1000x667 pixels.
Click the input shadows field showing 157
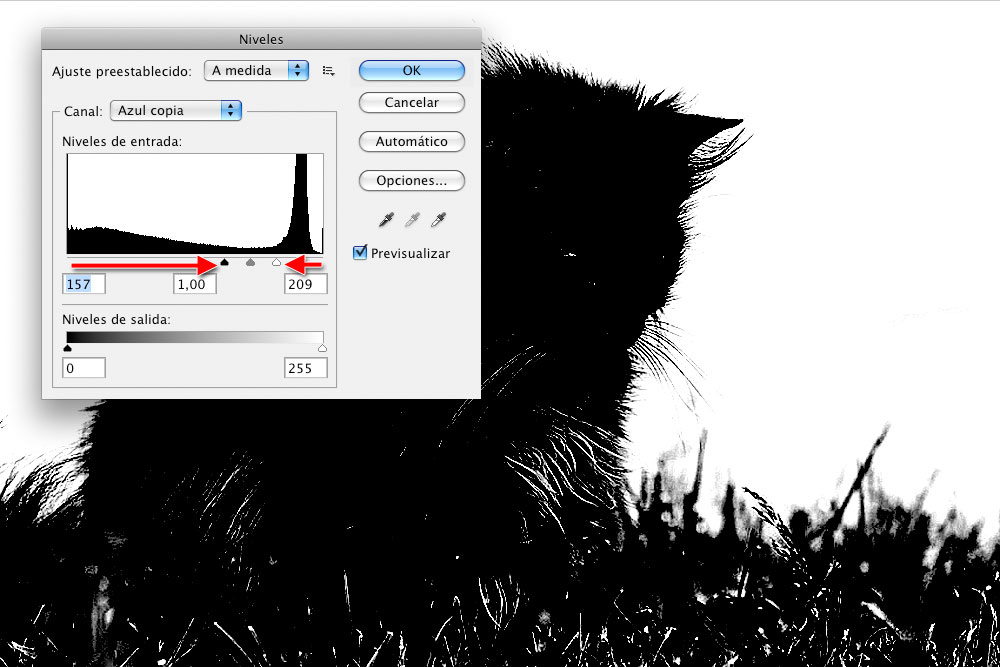click(x=84, y=284)
